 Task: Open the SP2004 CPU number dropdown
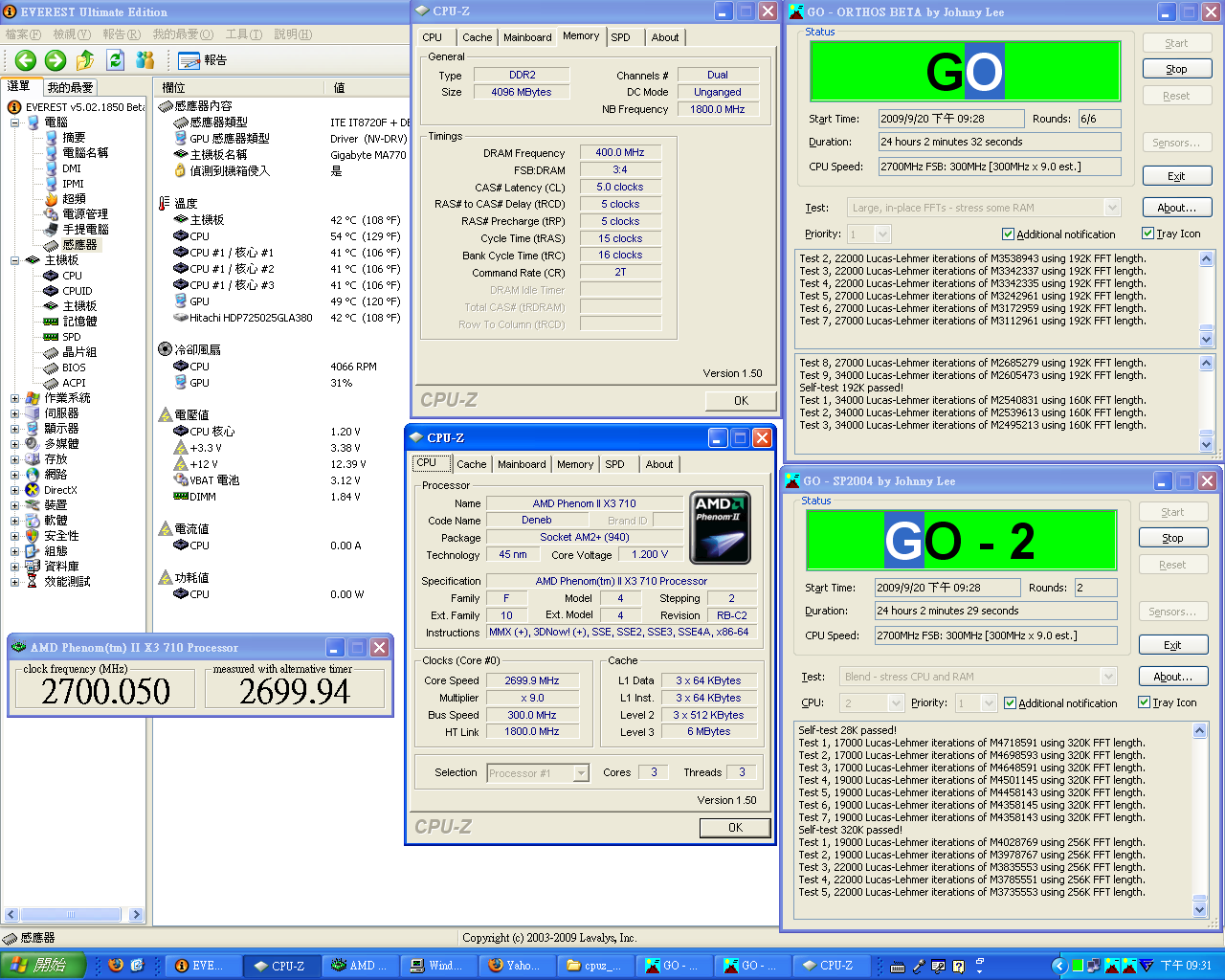click(x=896, y=703)
